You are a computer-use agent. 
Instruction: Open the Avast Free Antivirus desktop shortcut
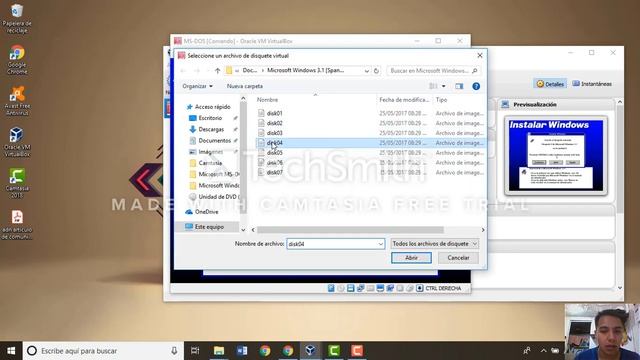click(x=17, y=101)
